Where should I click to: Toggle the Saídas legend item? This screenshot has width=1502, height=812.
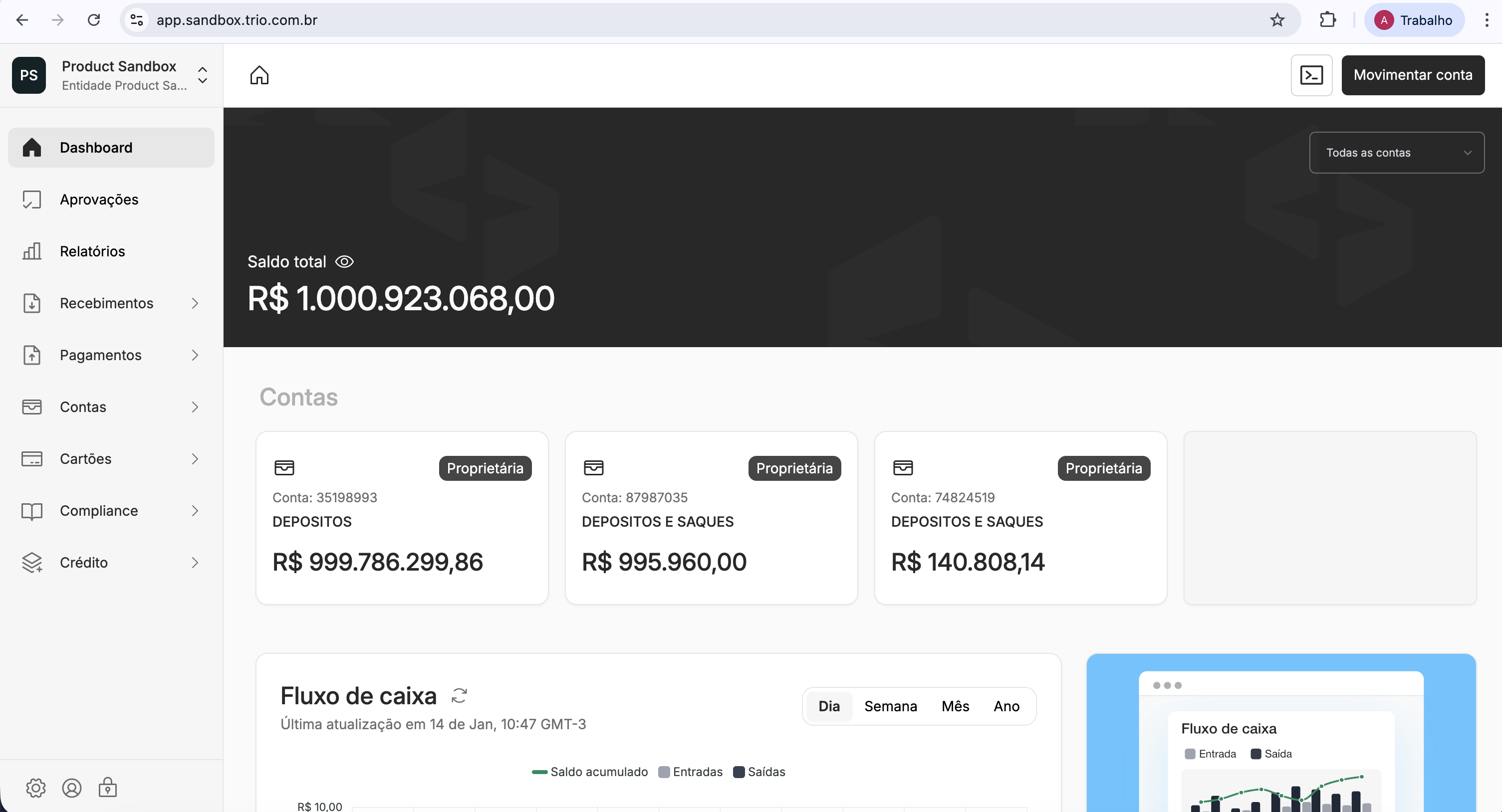point(758,771)
